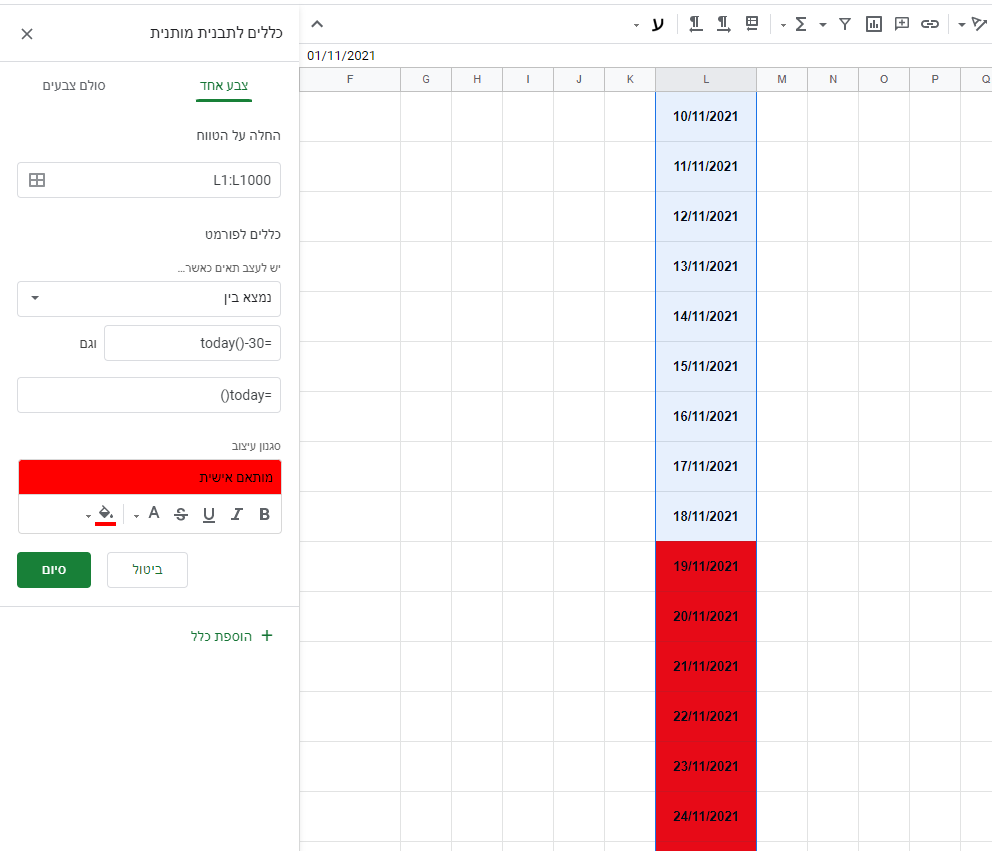Click the select data range grid icon
This screenshot has height=851, width=992.
pyautogui.click(x=37, y=180)
